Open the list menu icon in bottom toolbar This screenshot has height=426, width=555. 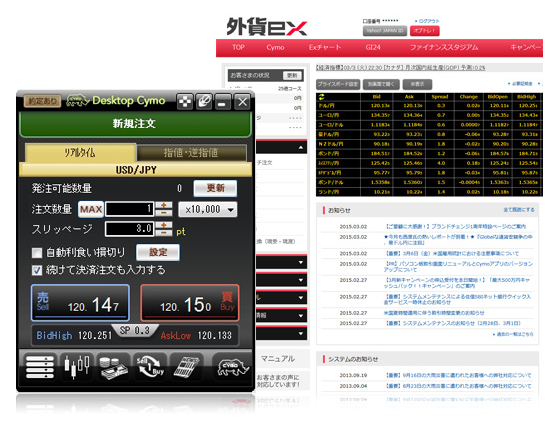[x=40, y=367]
